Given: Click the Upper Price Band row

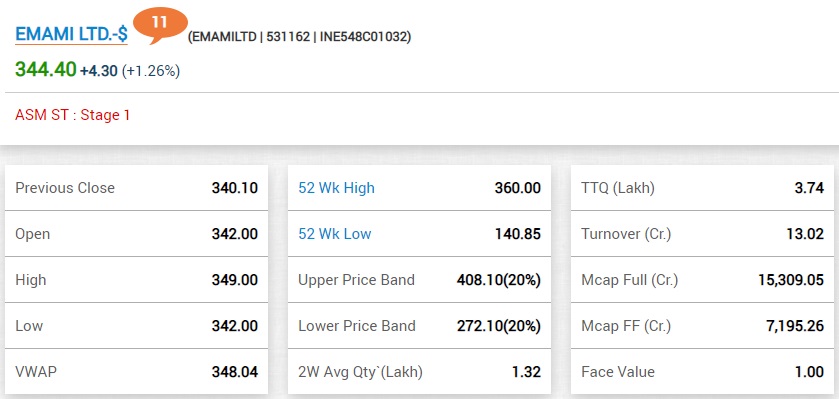Looking at the screenshot, I should point(420,280).
